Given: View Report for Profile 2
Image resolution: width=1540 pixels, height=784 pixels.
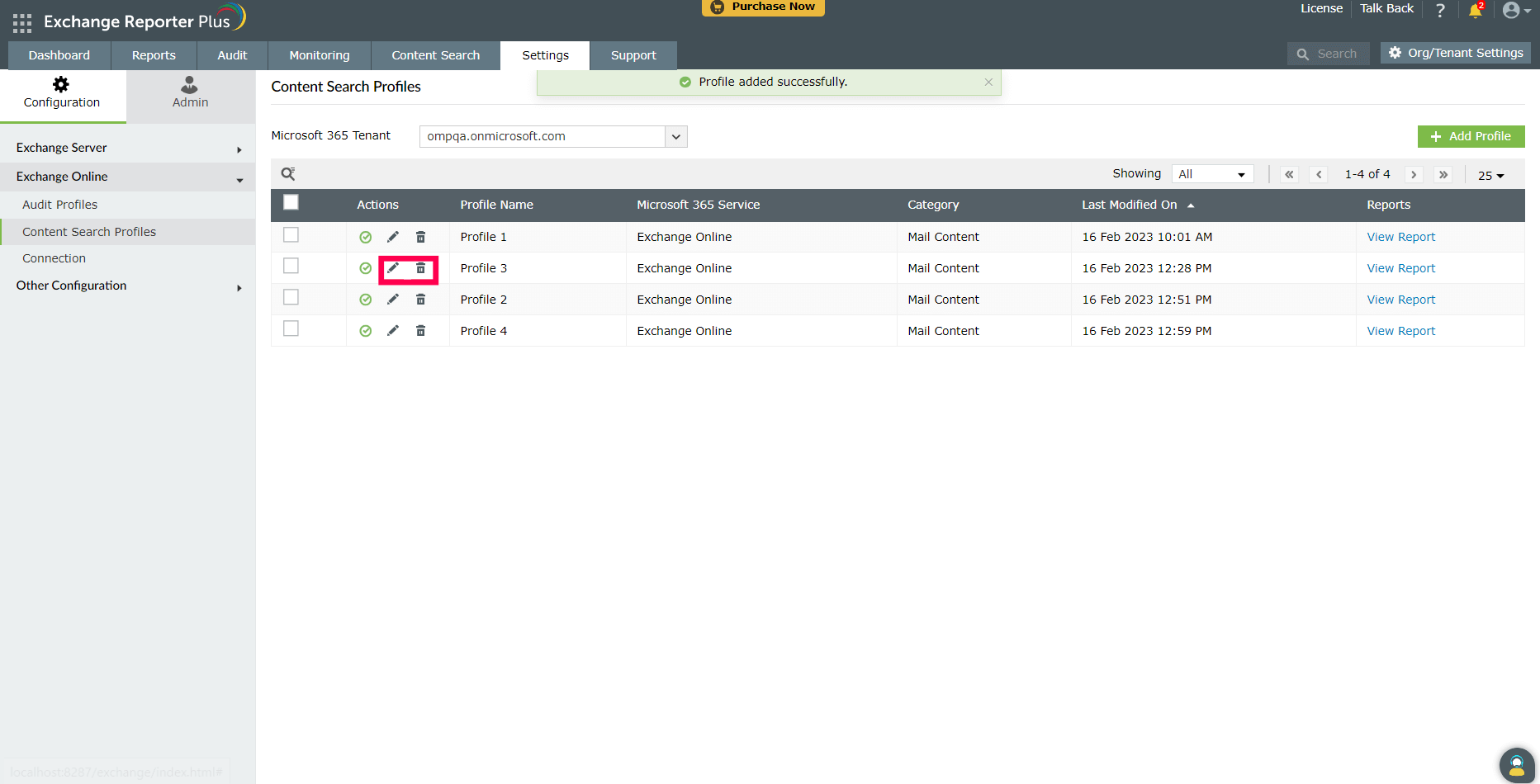Looking at the screenshot, I should coord(1401,300).
